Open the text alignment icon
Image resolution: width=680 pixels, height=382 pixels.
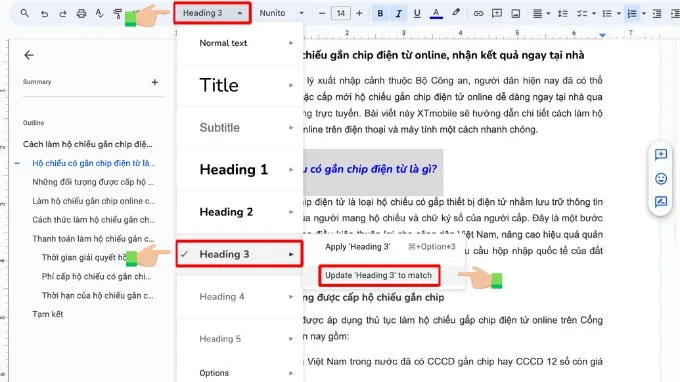(537, 13)
